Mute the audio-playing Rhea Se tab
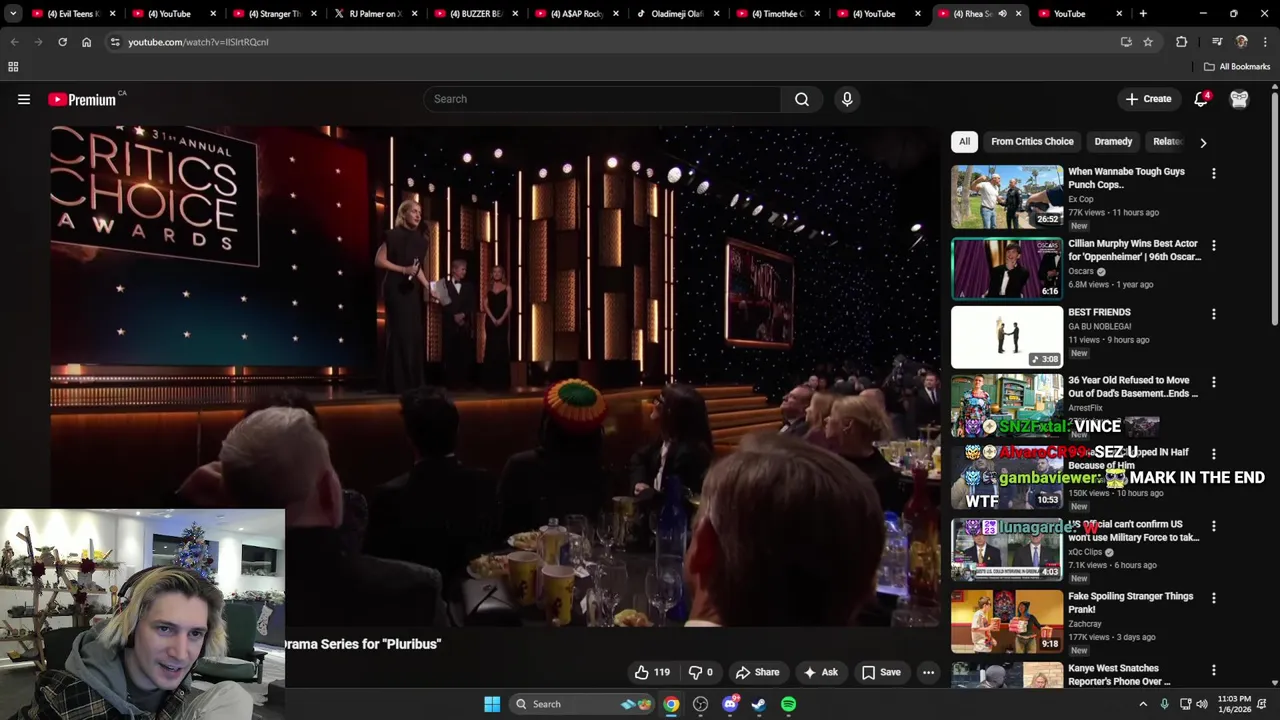Viewport: 1280px width, 720px height. click(x=1002, y=14)
